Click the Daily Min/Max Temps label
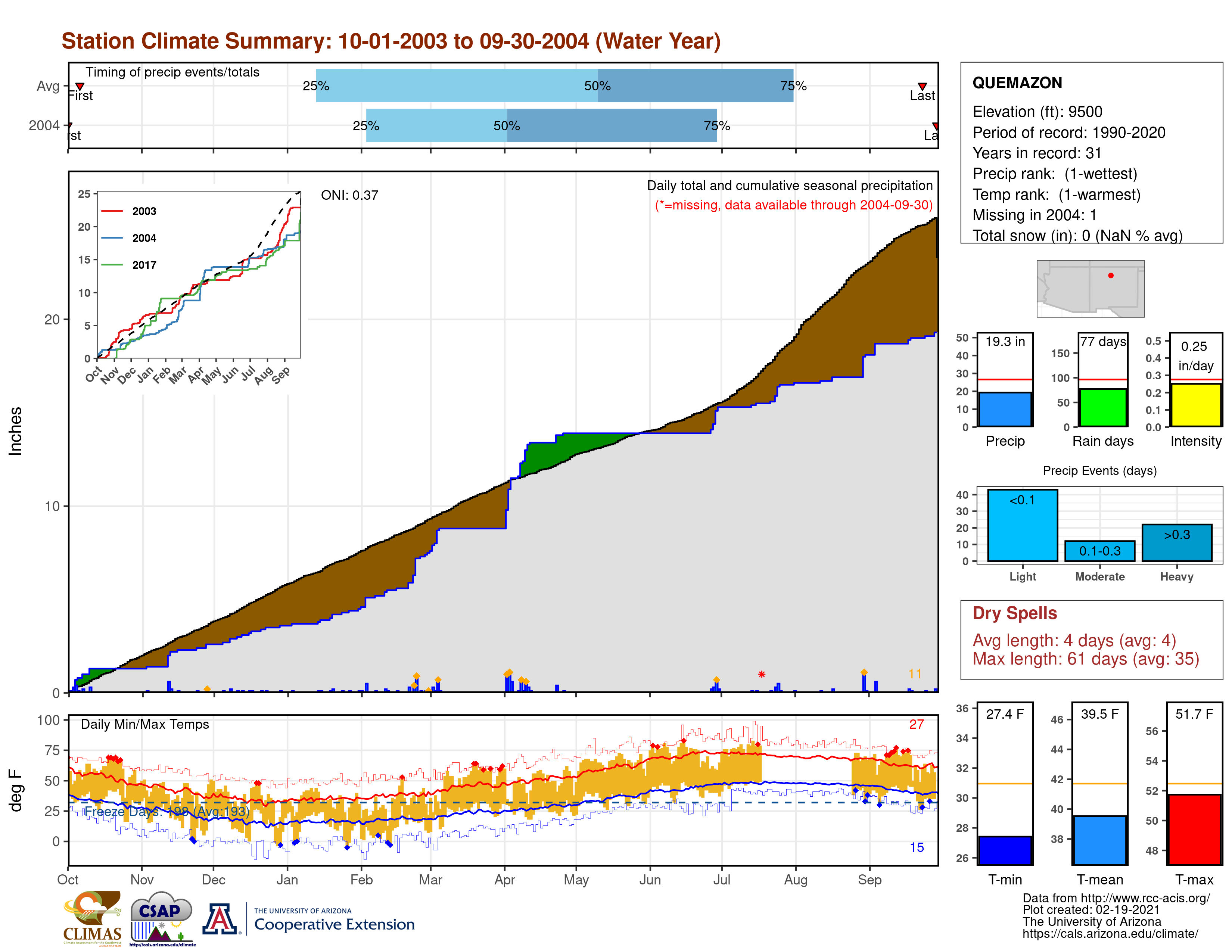1232x952 pixels. (145, 724)
